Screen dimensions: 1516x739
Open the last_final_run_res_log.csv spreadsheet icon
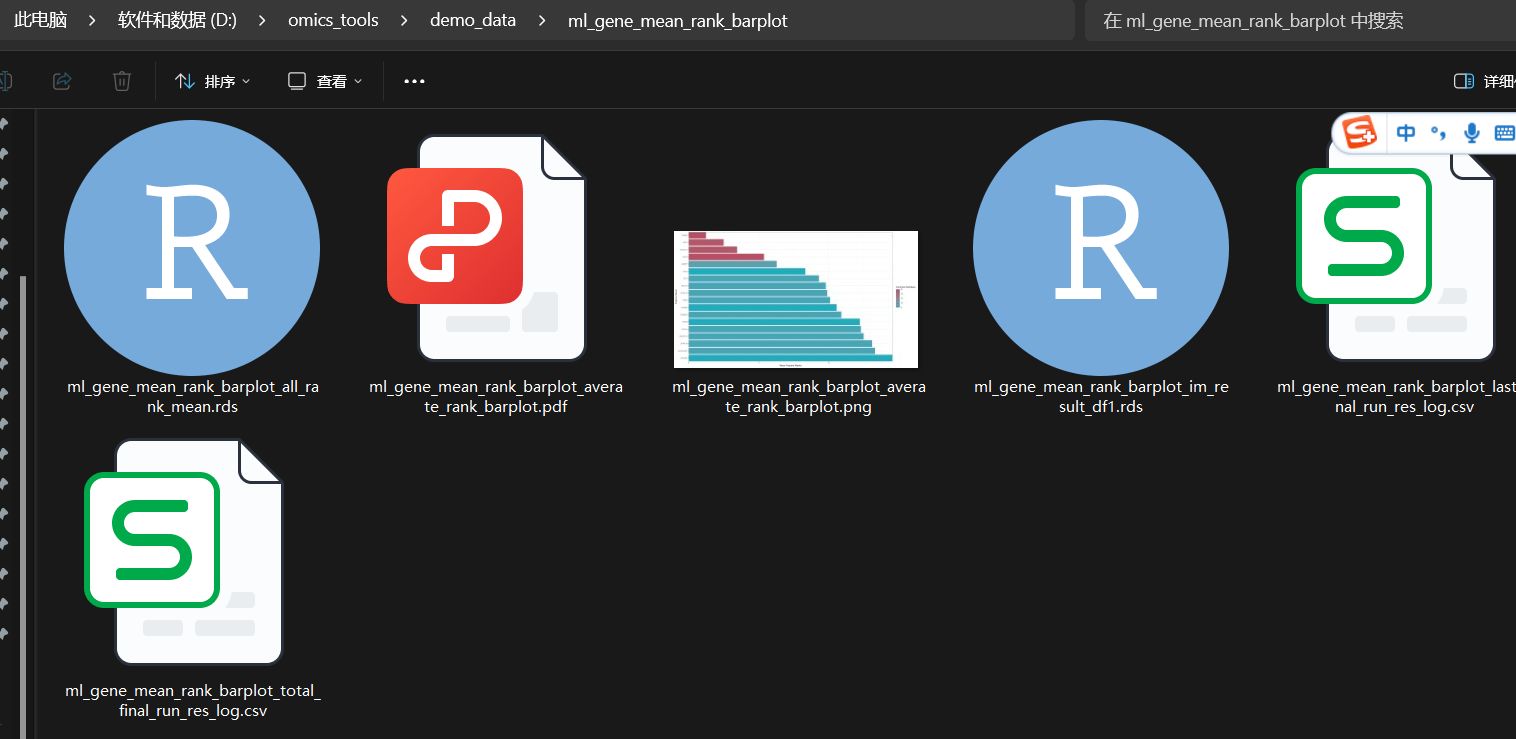(1396, 248)
